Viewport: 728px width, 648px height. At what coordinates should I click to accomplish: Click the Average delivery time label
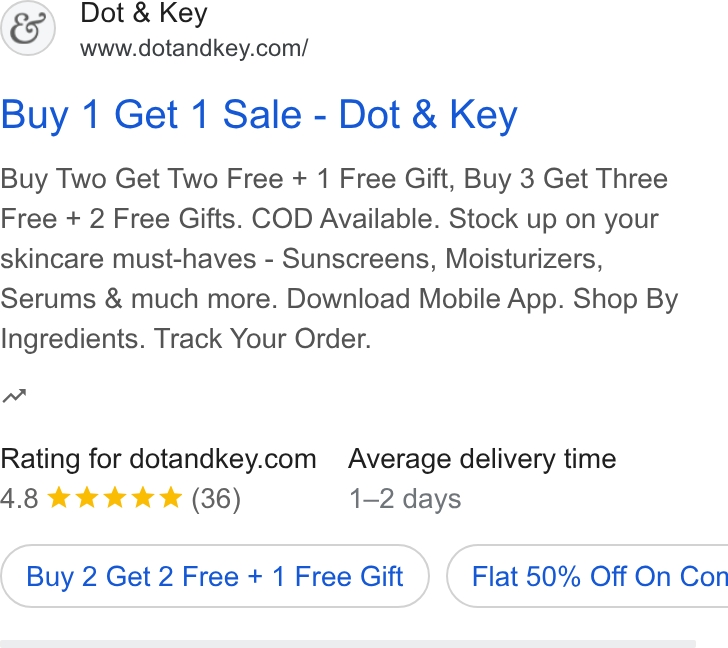click(x=482, y=459)
